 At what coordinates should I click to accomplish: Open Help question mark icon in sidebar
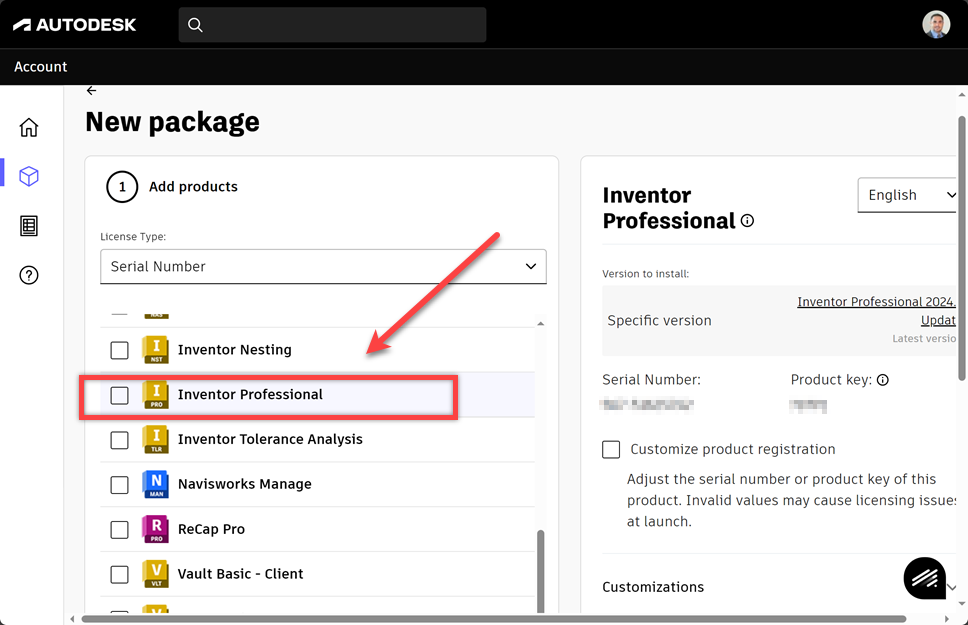coord(28,275)
